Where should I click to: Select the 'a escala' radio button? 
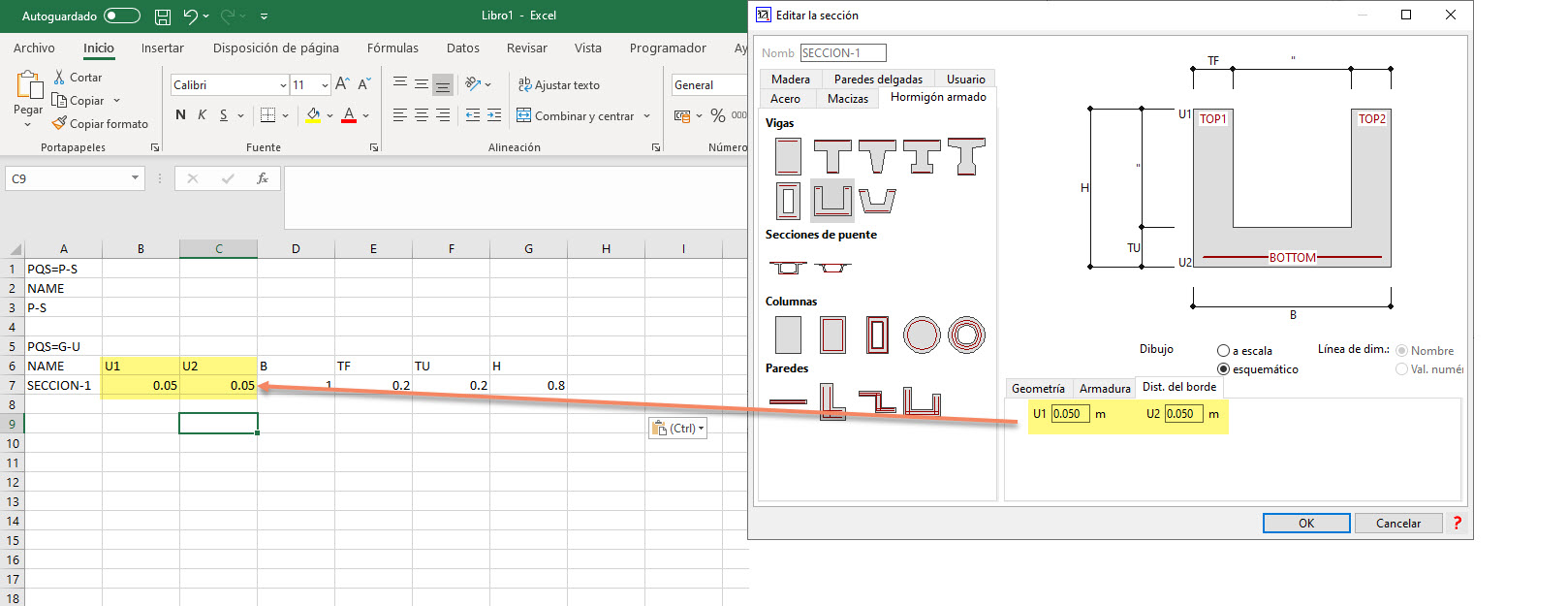(x=1223, y=351)
